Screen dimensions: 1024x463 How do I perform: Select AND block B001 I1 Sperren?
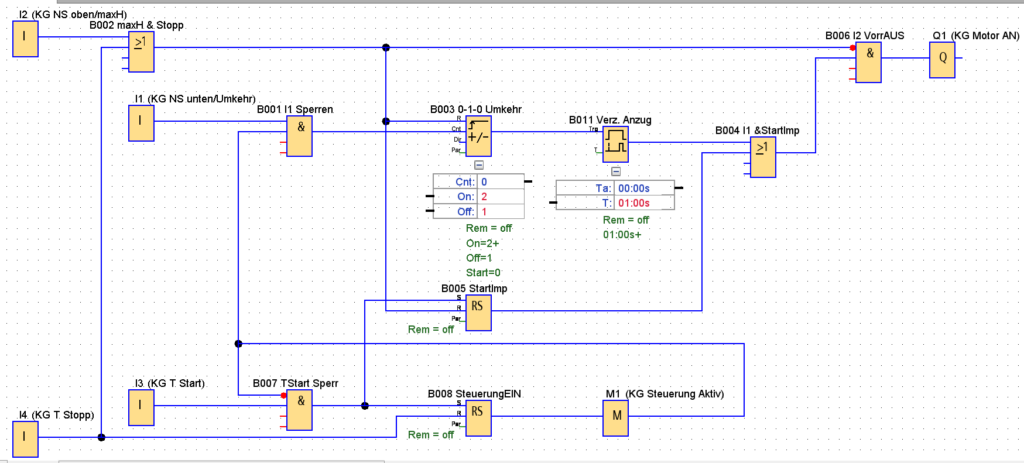pos(299,136)
